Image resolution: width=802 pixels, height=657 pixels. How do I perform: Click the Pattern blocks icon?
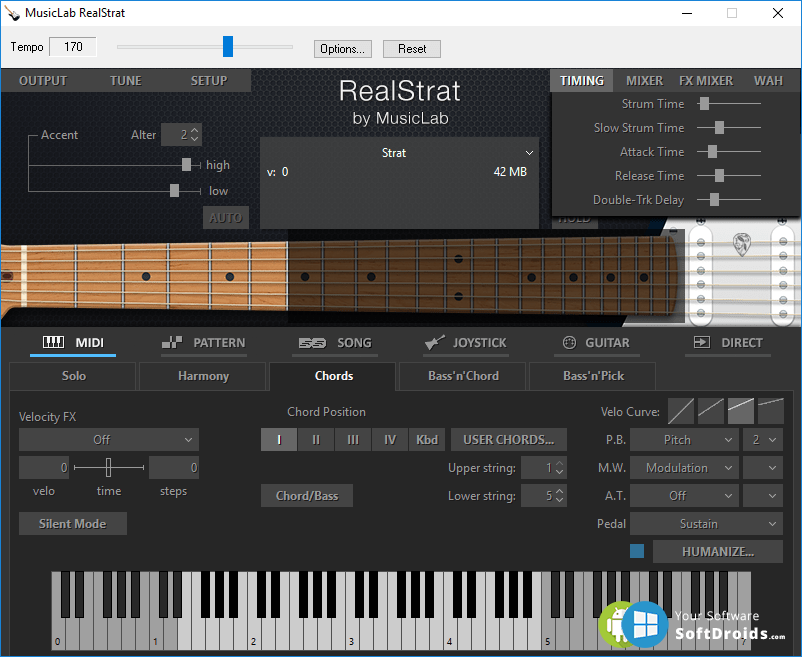coord(172,343)
